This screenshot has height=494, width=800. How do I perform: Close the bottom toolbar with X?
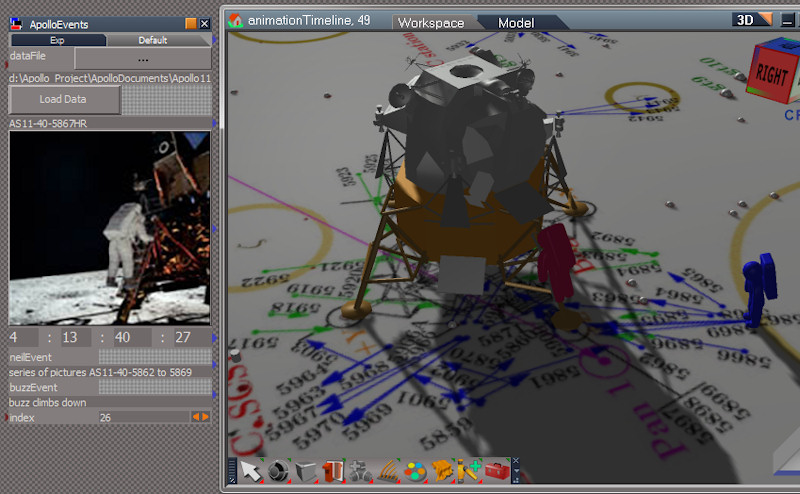516,461
